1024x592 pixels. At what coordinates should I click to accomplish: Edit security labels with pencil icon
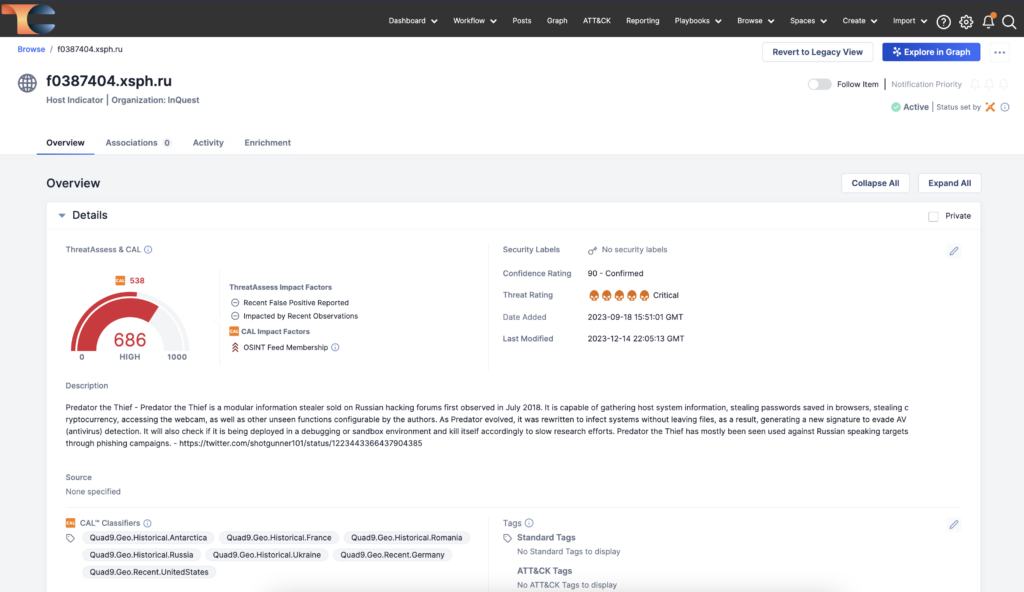pos(953,251)
